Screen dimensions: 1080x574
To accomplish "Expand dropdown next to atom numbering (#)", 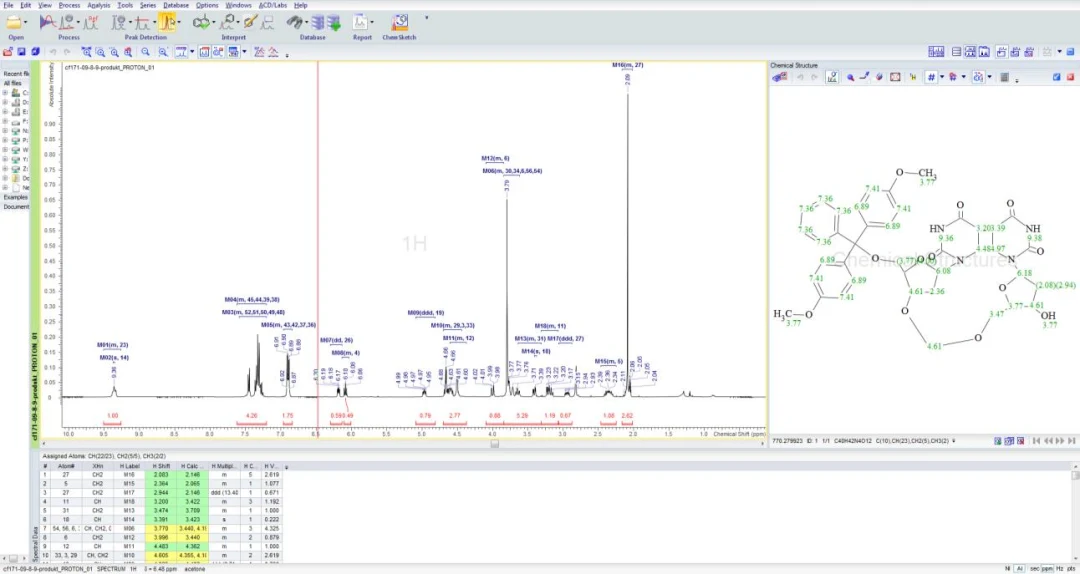I will coord(942,77).
